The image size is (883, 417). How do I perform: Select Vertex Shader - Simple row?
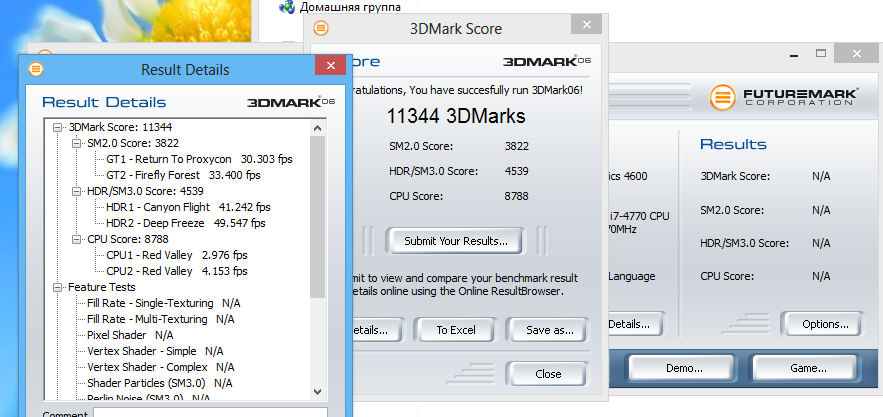click(155, 351)
